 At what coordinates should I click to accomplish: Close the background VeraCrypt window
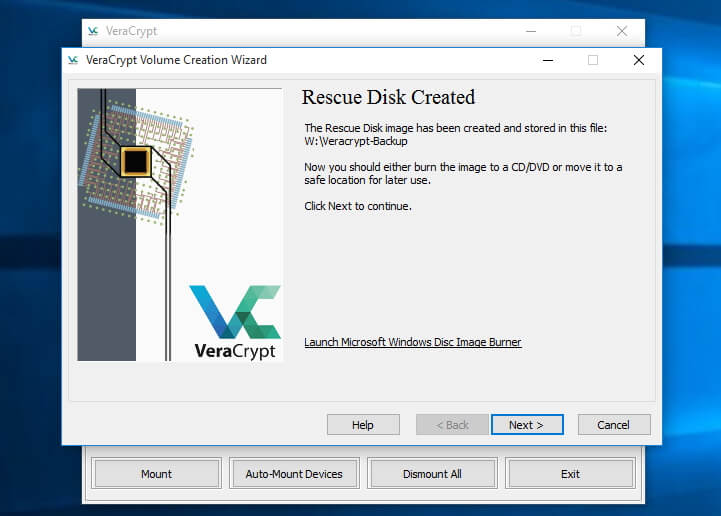click(x=622, y=31)
